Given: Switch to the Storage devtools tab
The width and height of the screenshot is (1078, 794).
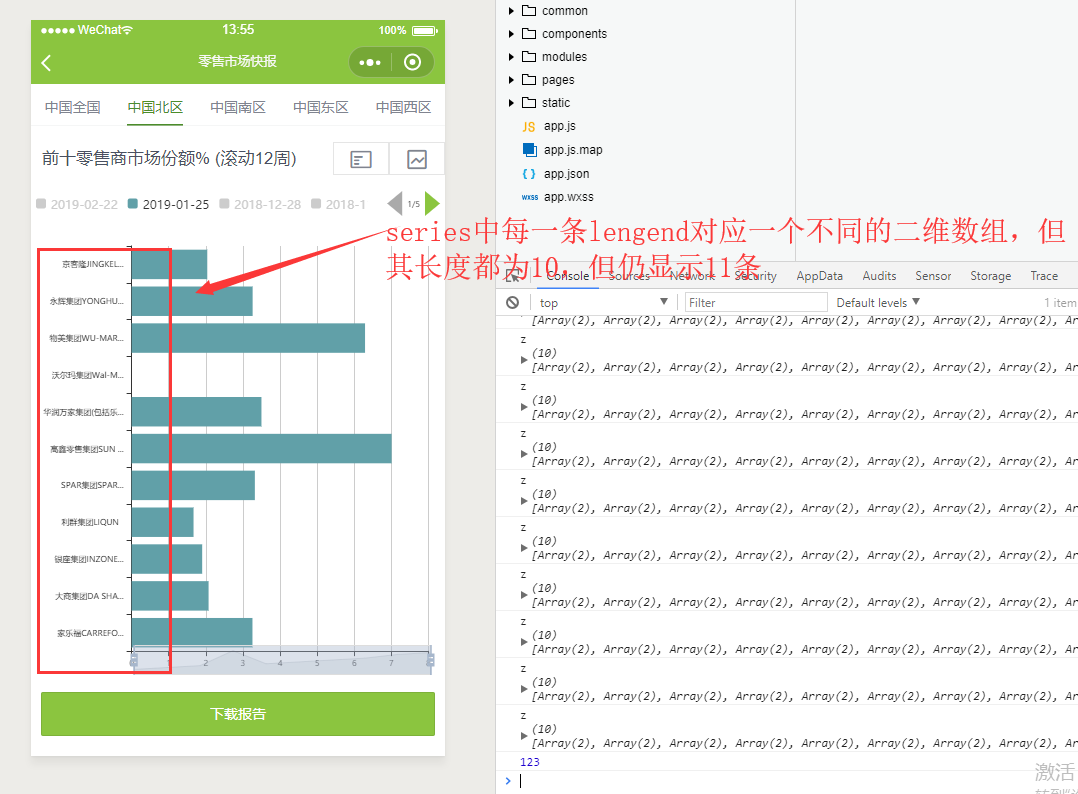Looking at the screenshot, I should pos(991,276).
